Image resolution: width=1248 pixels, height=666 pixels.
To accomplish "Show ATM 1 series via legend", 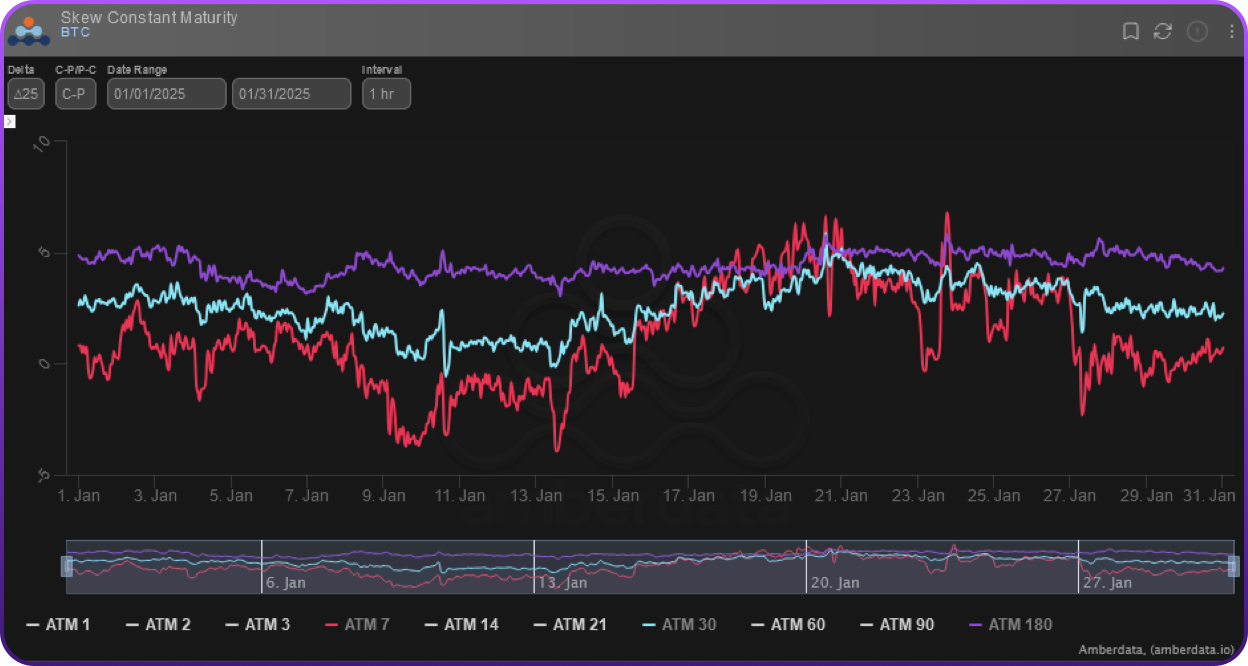I will [x=58, y=625].
